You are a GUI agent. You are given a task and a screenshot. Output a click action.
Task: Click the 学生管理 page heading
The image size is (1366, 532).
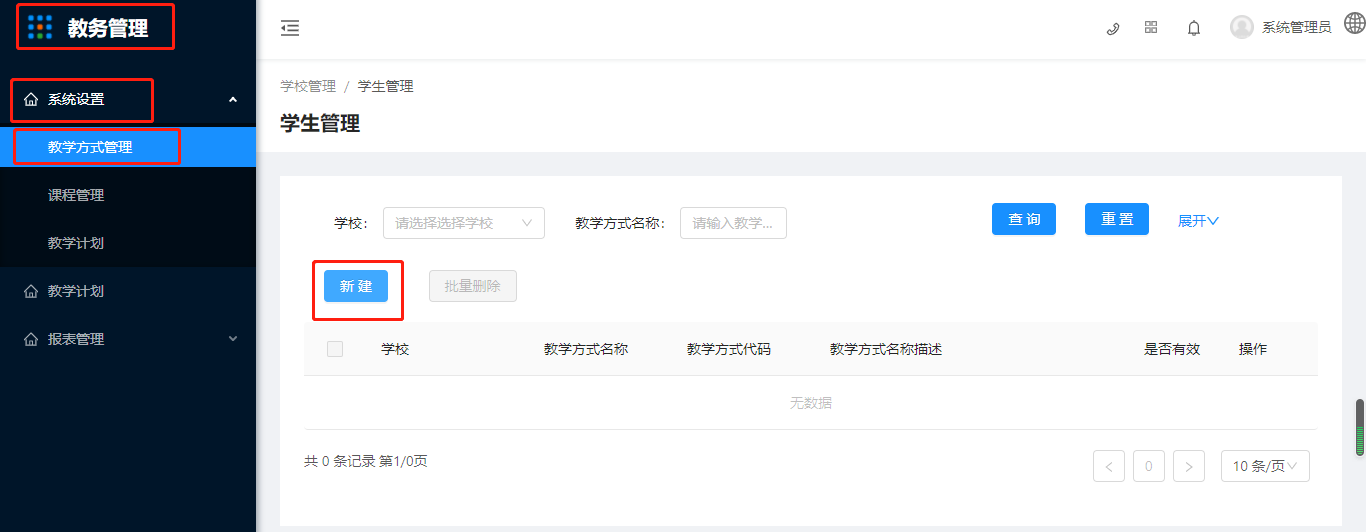pos(320,123)
